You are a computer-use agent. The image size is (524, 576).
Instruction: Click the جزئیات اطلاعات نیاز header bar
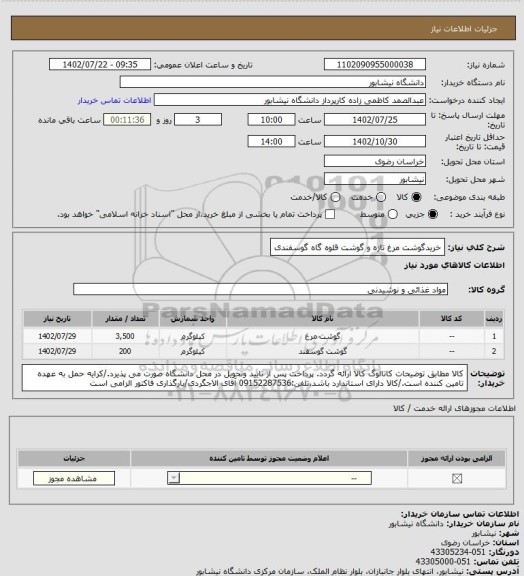pos(263,28)
